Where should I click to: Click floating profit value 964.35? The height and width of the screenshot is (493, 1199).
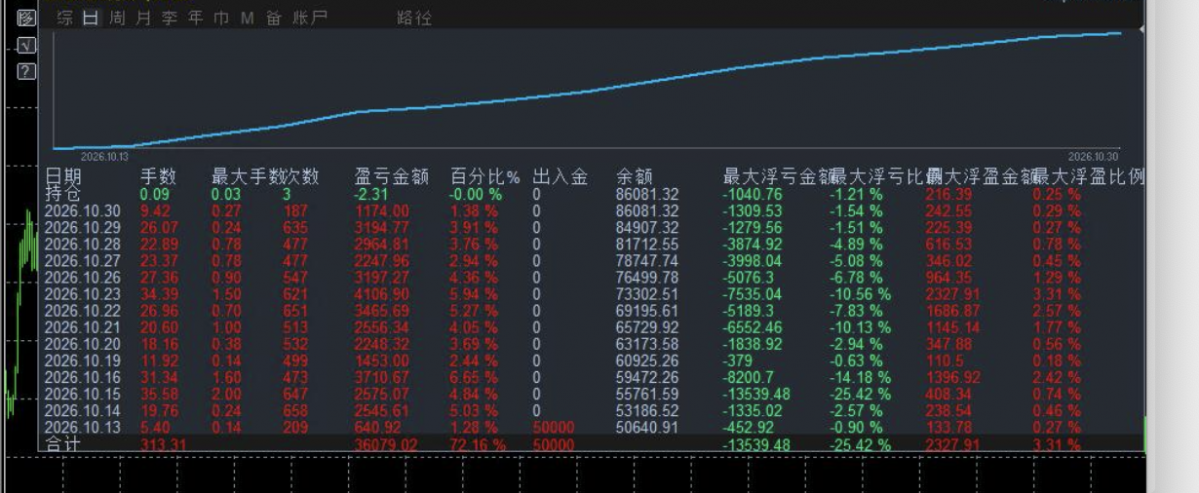point(949,277)
